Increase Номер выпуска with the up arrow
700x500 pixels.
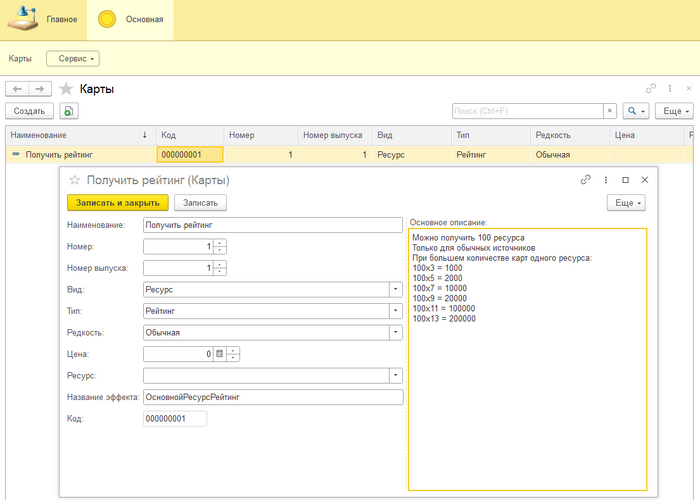220,264
